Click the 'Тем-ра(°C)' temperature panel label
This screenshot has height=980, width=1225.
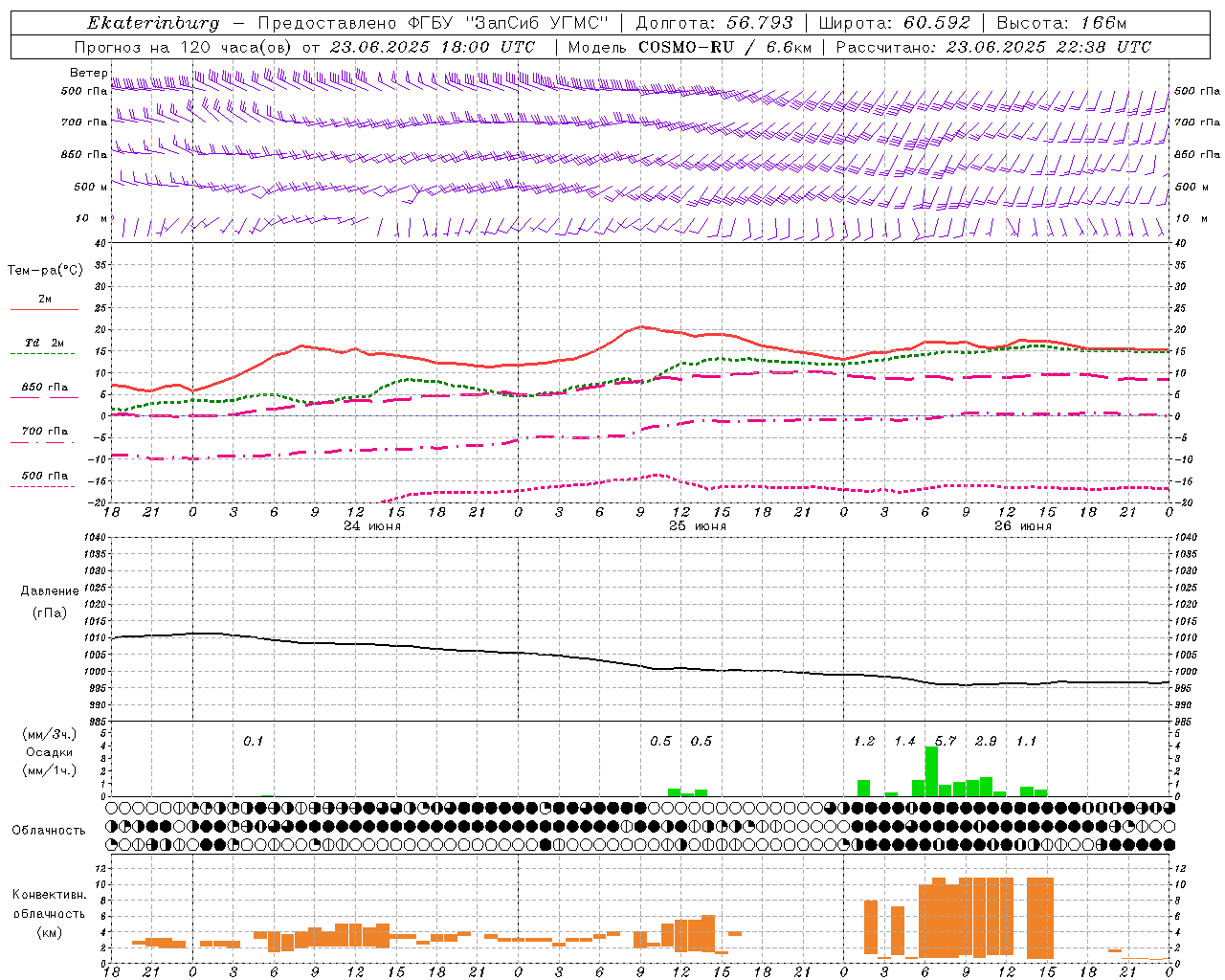click(45, 271)
